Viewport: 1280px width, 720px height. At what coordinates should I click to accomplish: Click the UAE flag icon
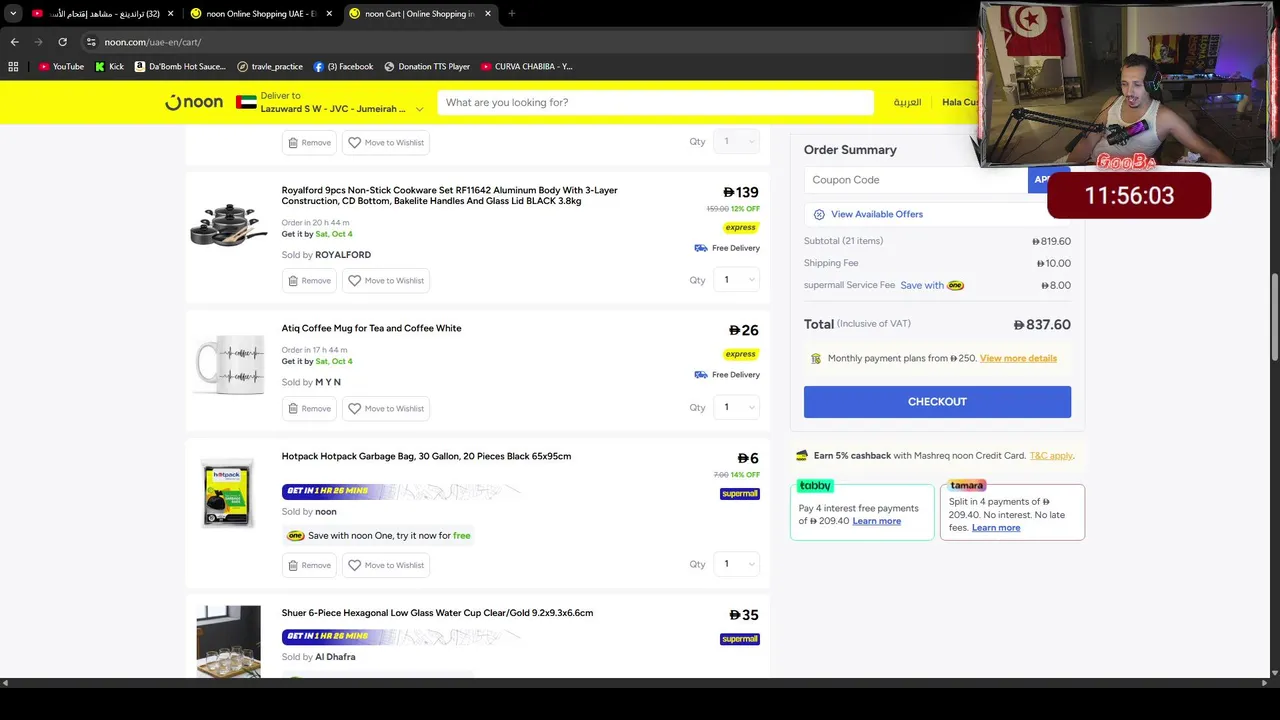pos(246,102)
